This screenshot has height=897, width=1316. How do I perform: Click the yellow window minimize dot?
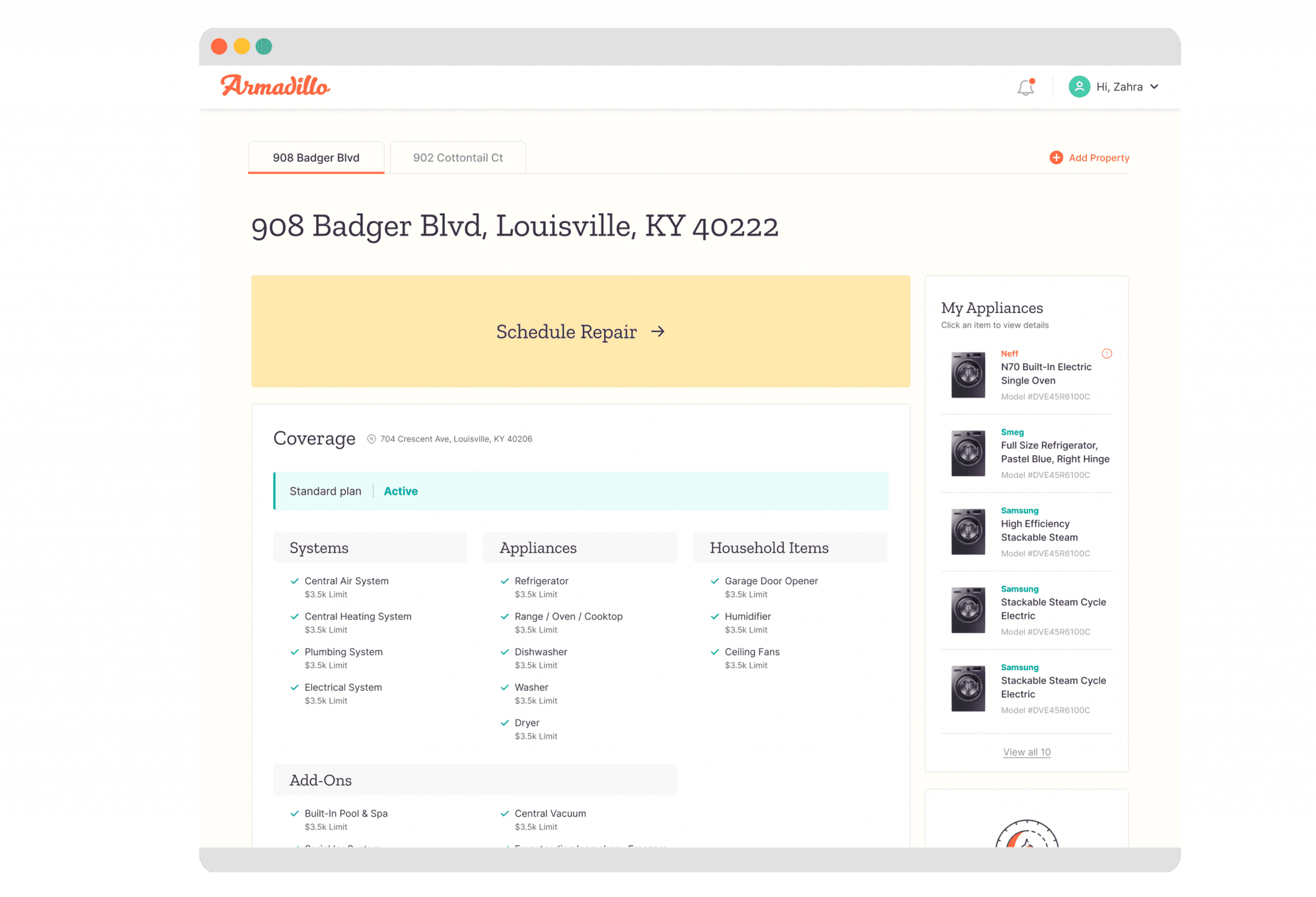[x=242, y=46]
